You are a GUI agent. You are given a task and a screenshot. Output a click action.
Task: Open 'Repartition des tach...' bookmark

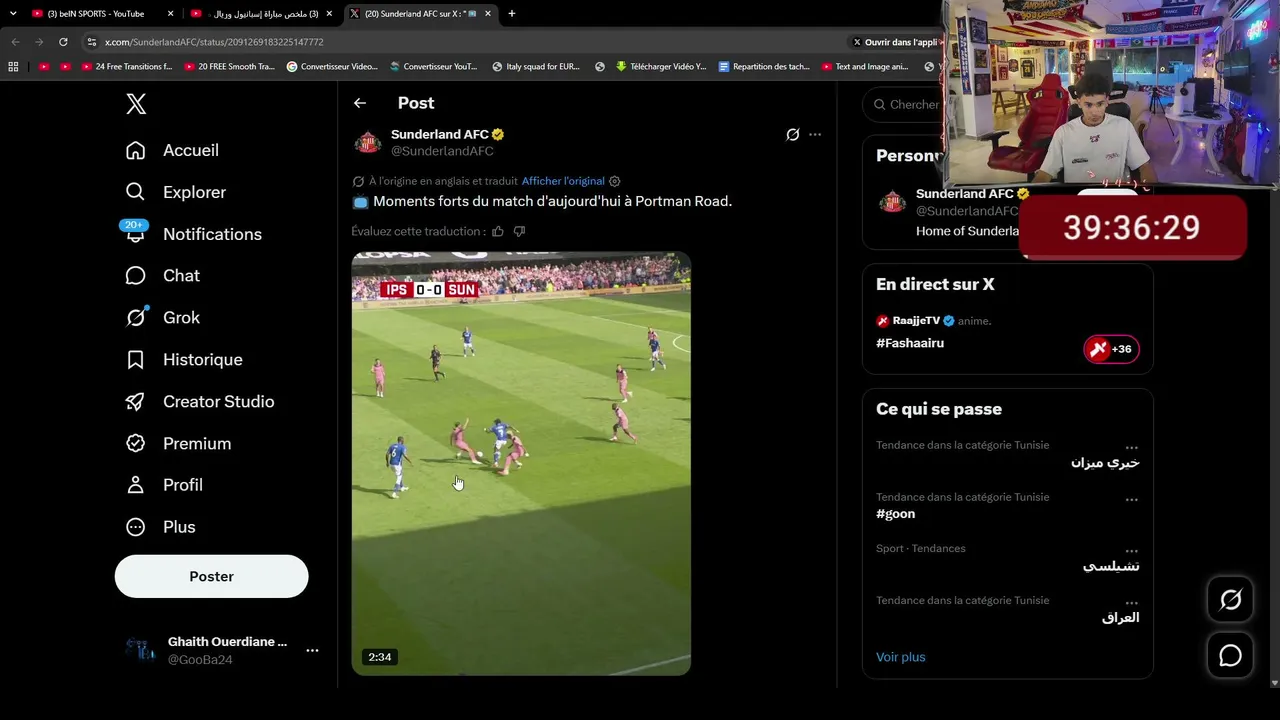(764, 67)
